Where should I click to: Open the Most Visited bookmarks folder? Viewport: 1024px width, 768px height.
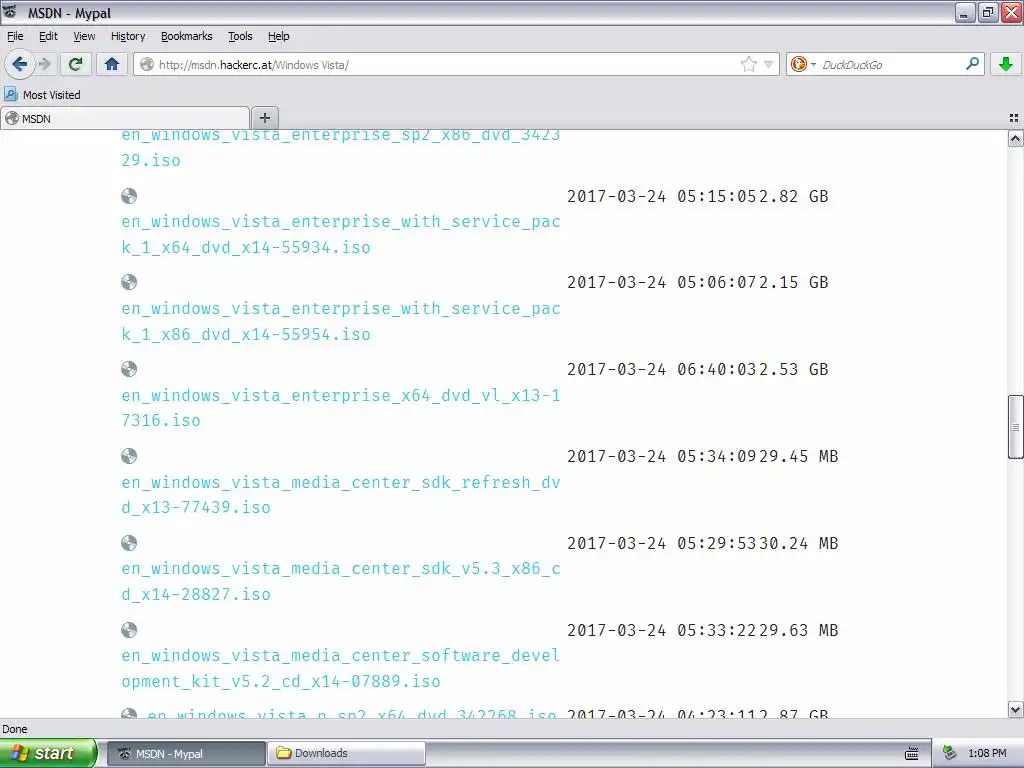click(43, 95)
